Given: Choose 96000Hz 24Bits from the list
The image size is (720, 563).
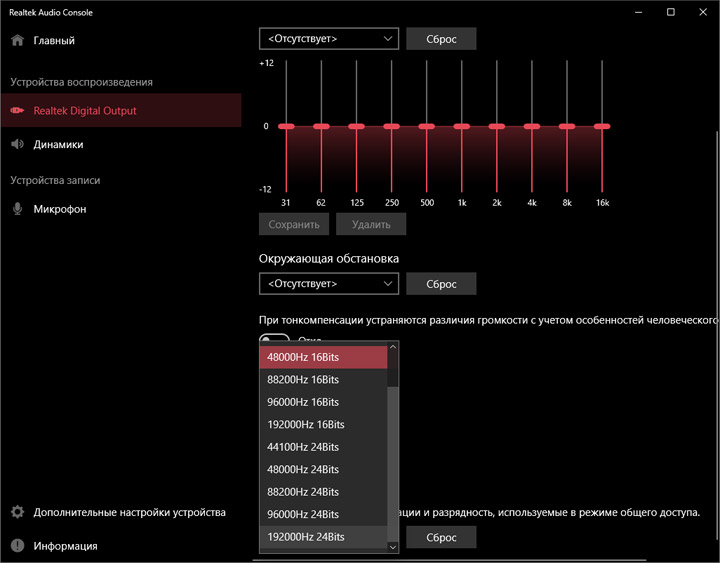Looking at the screenshot, I should coord(324,514).
